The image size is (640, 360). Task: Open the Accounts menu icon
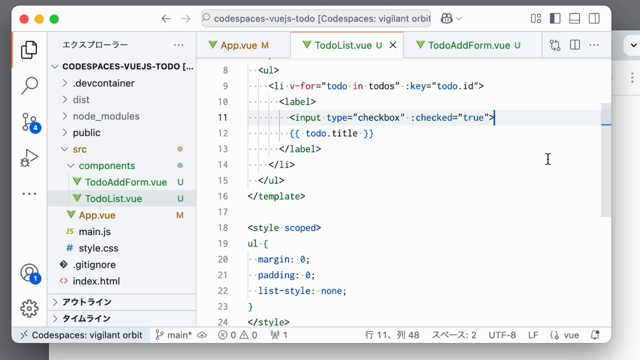point(29,273)
